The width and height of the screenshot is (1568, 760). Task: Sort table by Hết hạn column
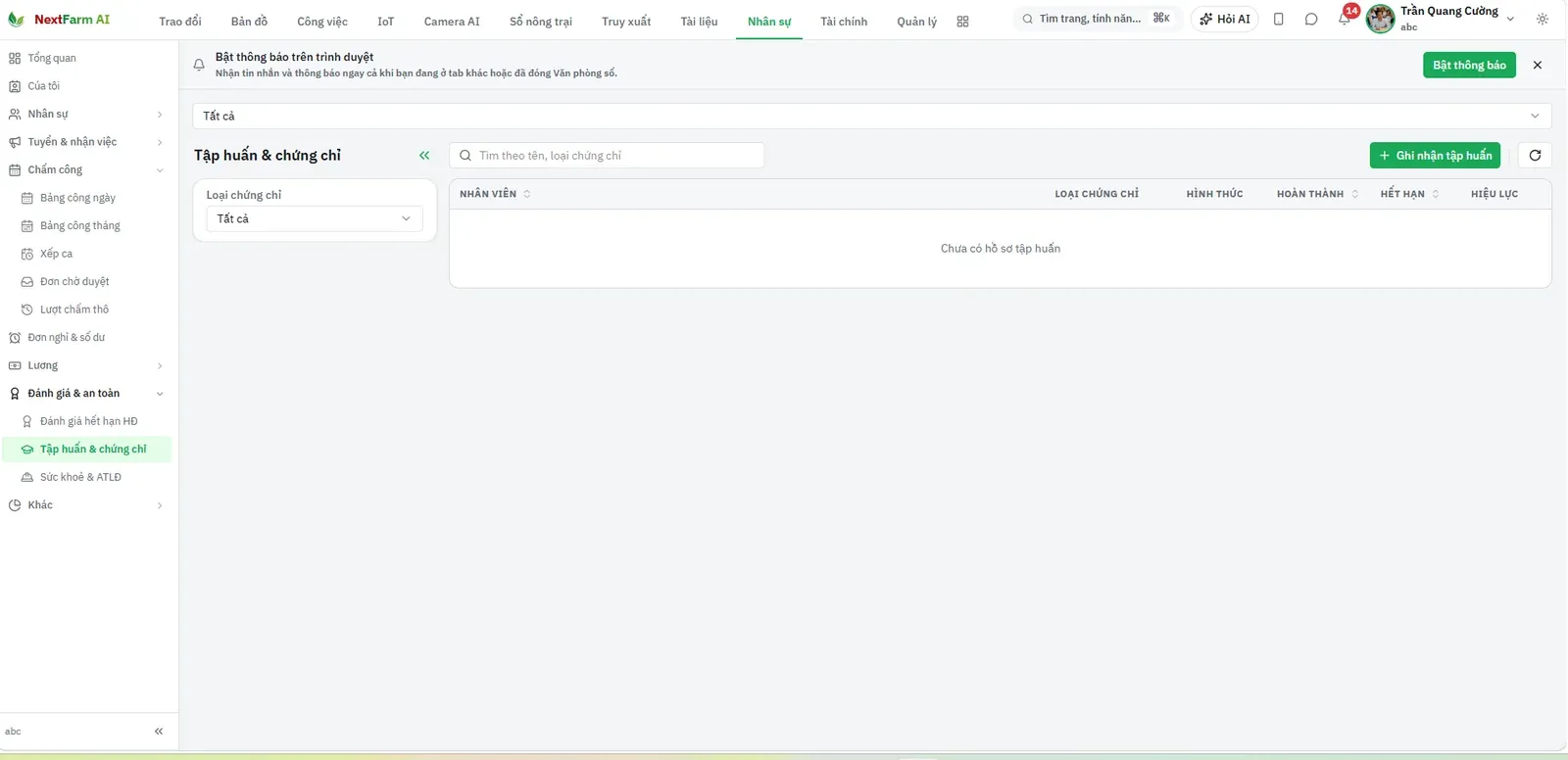[1409, 194]
